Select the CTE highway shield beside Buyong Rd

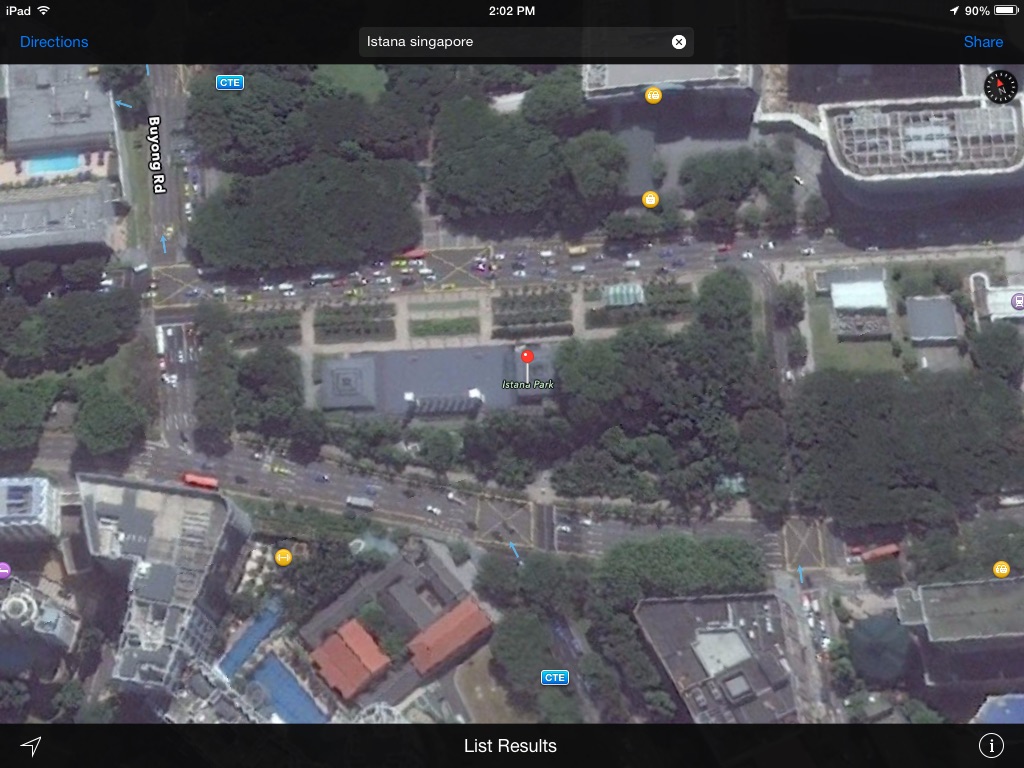click(230, 82)
